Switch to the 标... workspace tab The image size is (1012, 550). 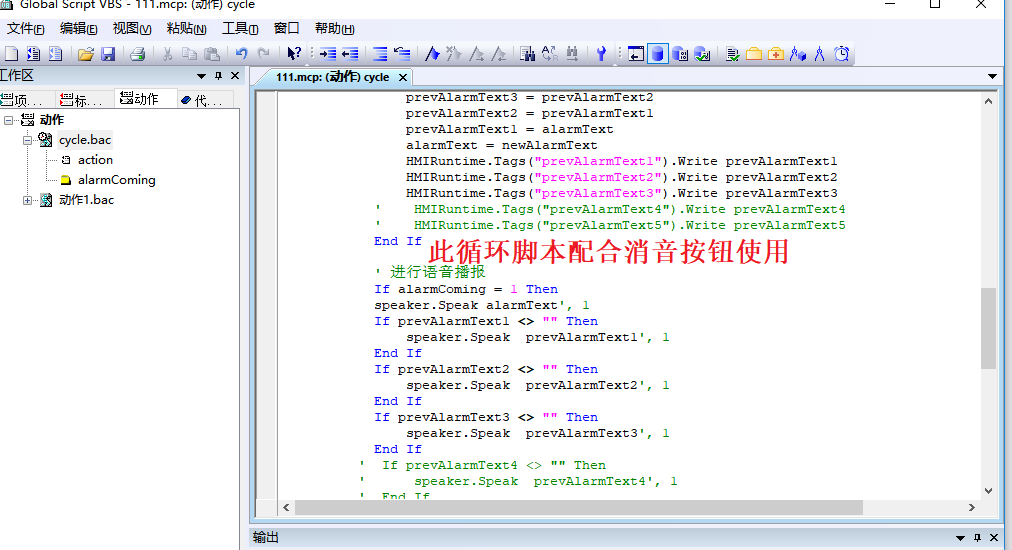point(82,99)
